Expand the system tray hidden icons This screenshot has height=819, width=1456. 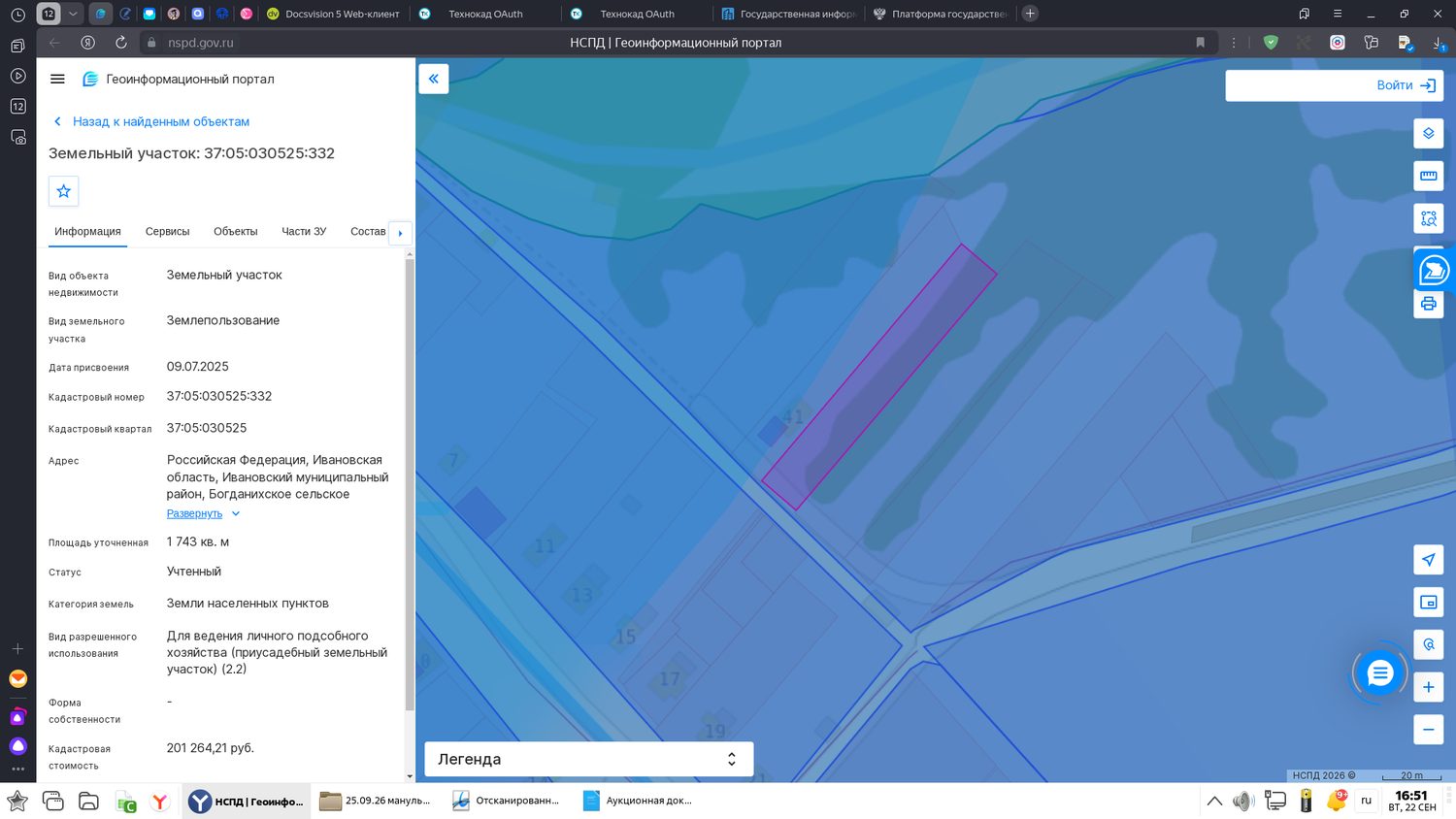point(1214,802)
